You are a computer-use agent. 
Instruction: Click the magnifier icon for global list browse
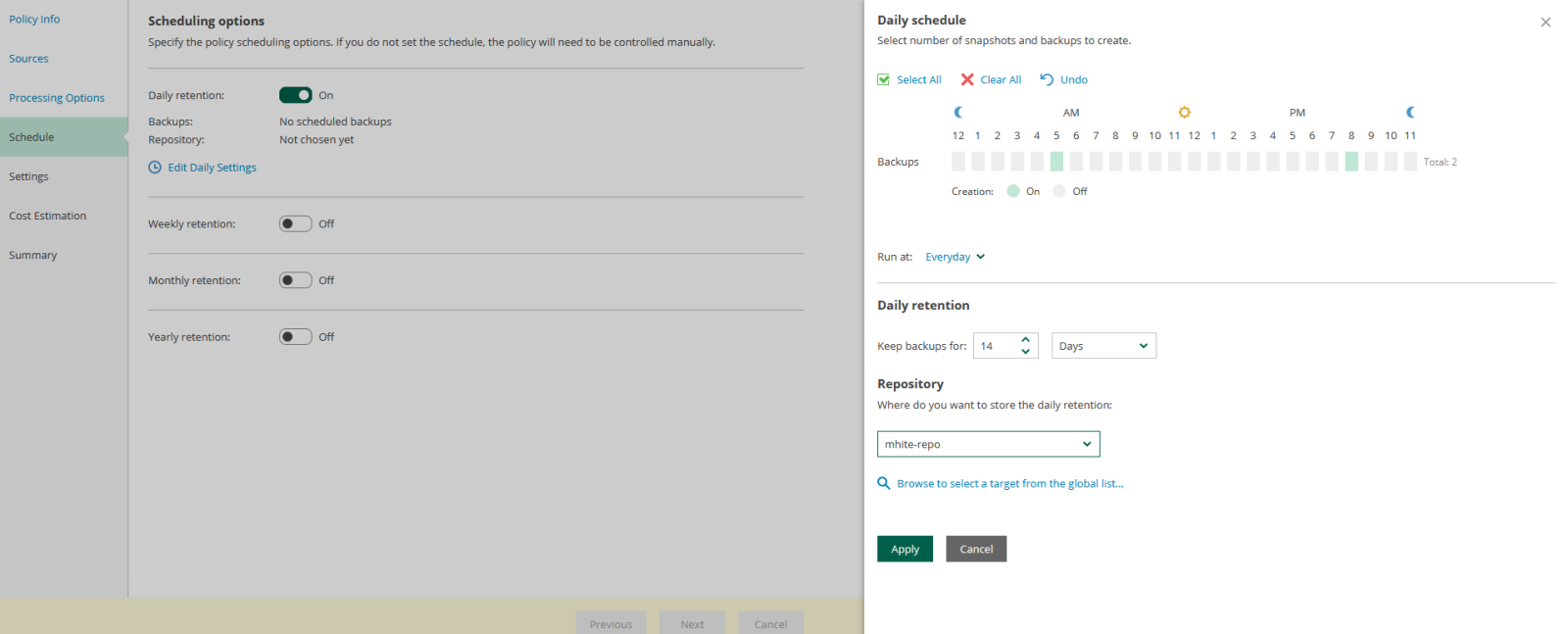pos(883,484)
